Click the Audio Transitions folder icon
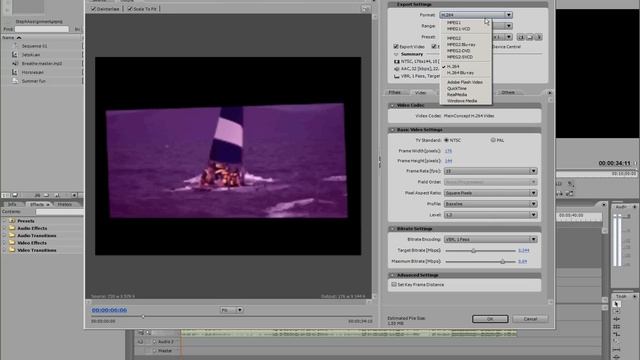The width and height of the screenshot is (640, 360). coord(12,236)
